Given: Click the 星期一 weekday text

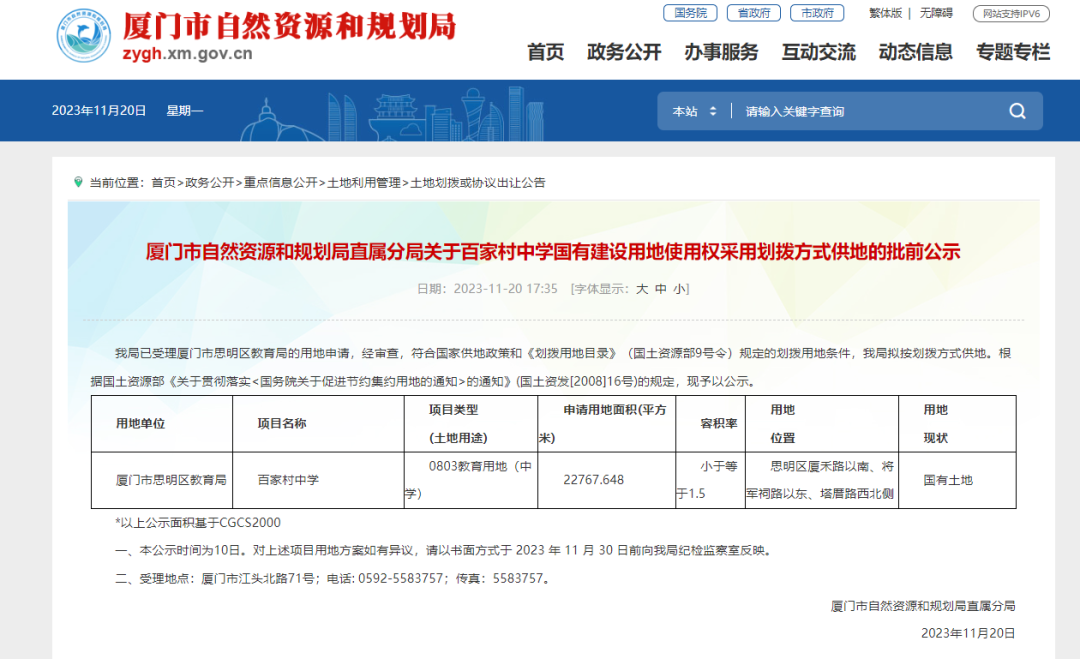Looking at the screenshot, I should (185, 111).
